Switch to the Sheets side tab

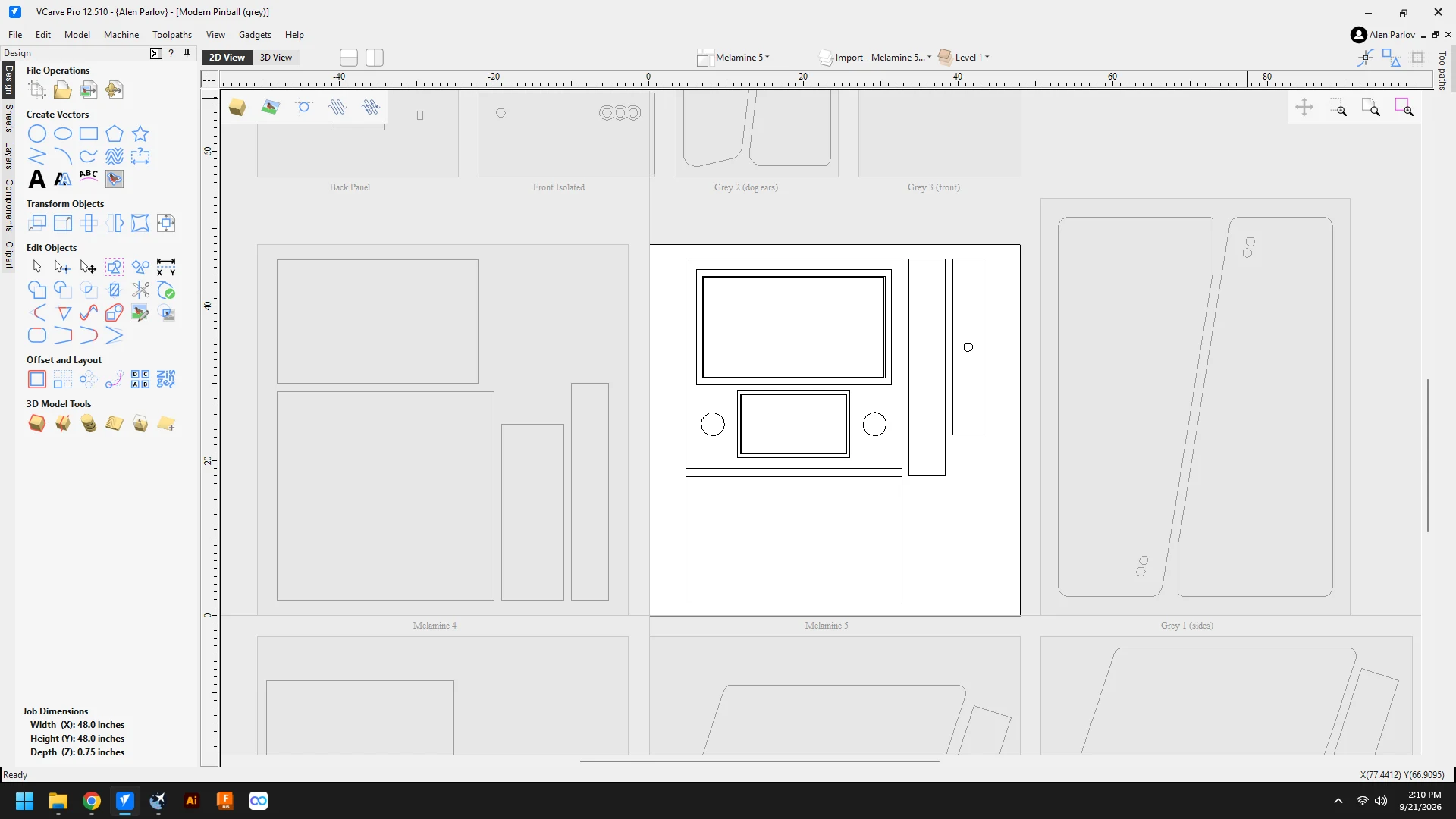coord(9,118)
